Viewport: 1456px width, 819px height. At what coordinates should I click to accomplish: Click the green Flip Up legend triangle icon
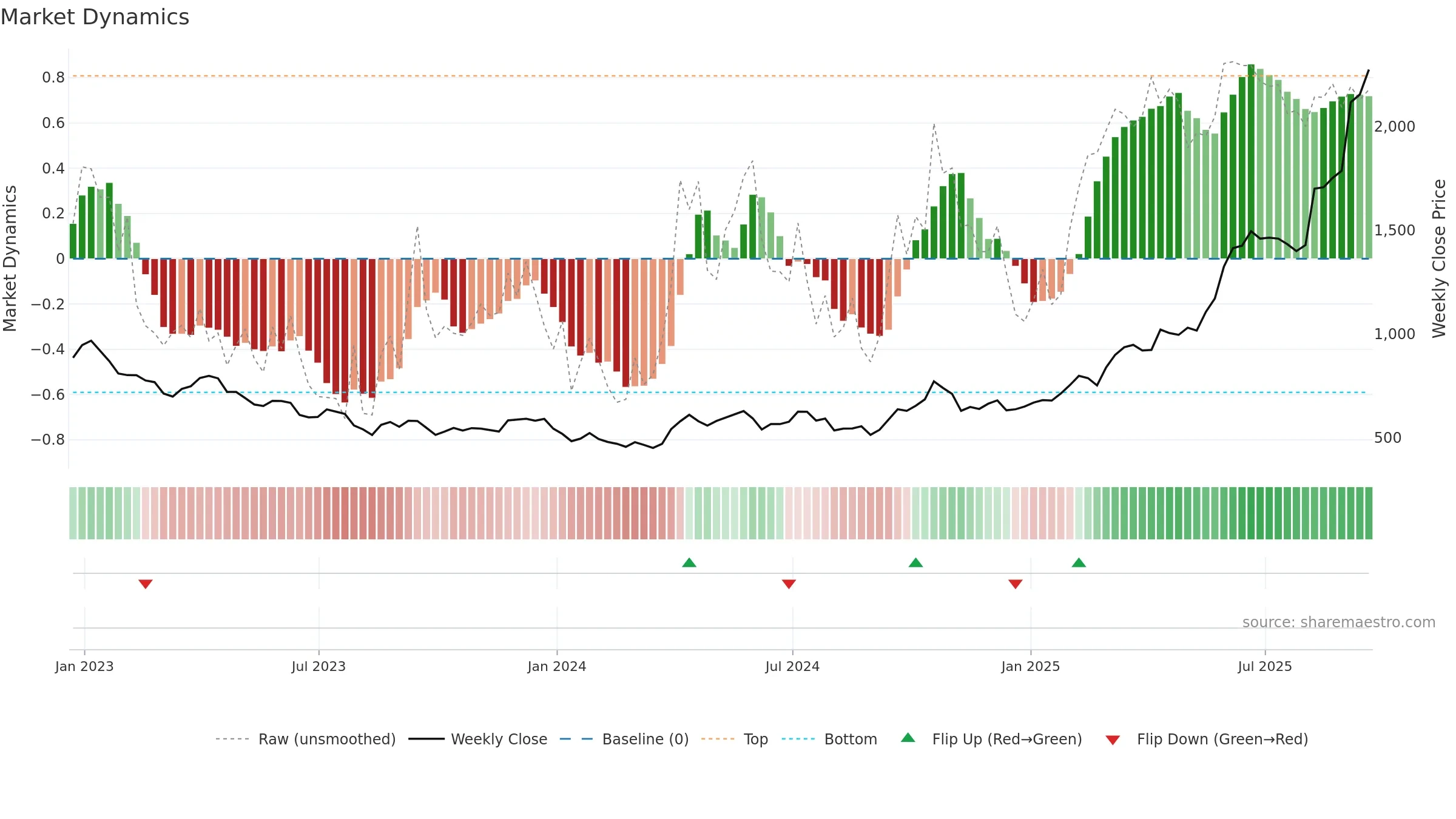pos(908,738)
